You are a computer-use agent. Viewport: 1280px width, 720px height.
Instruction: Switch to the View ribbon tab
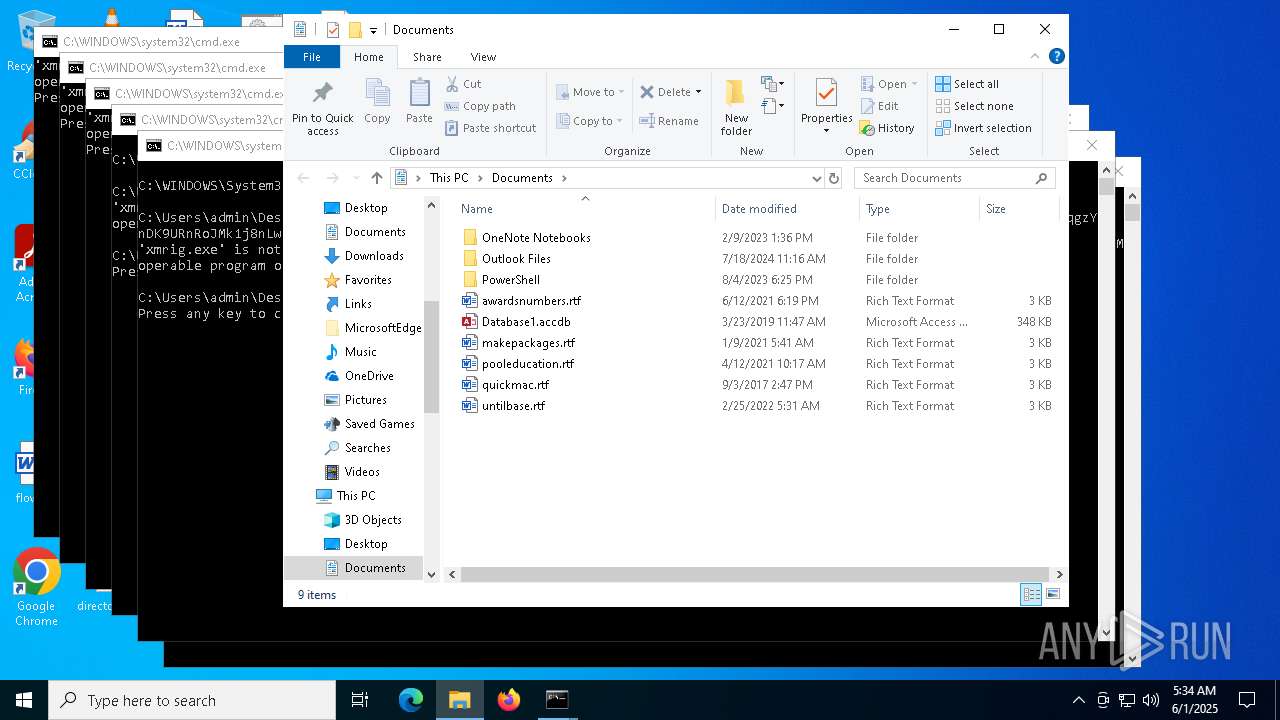483,57
